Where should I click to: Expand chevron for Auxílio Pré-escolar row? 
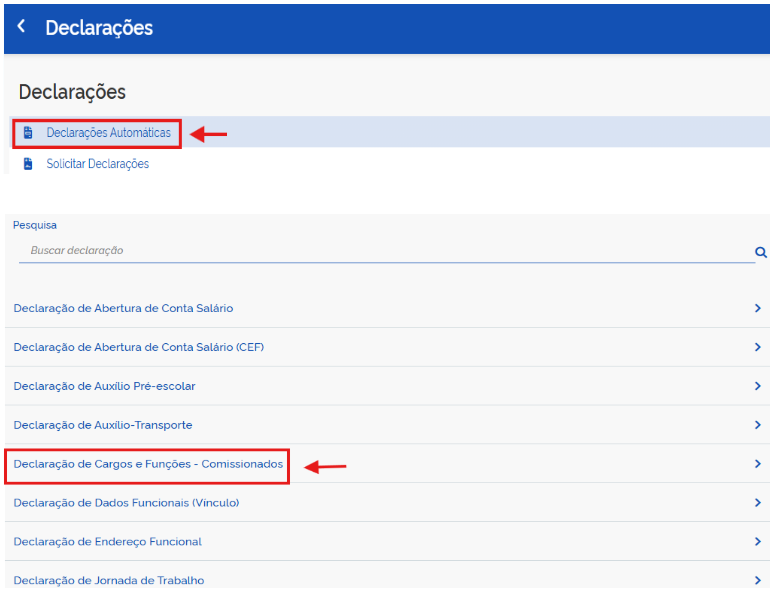click(758, 386)
